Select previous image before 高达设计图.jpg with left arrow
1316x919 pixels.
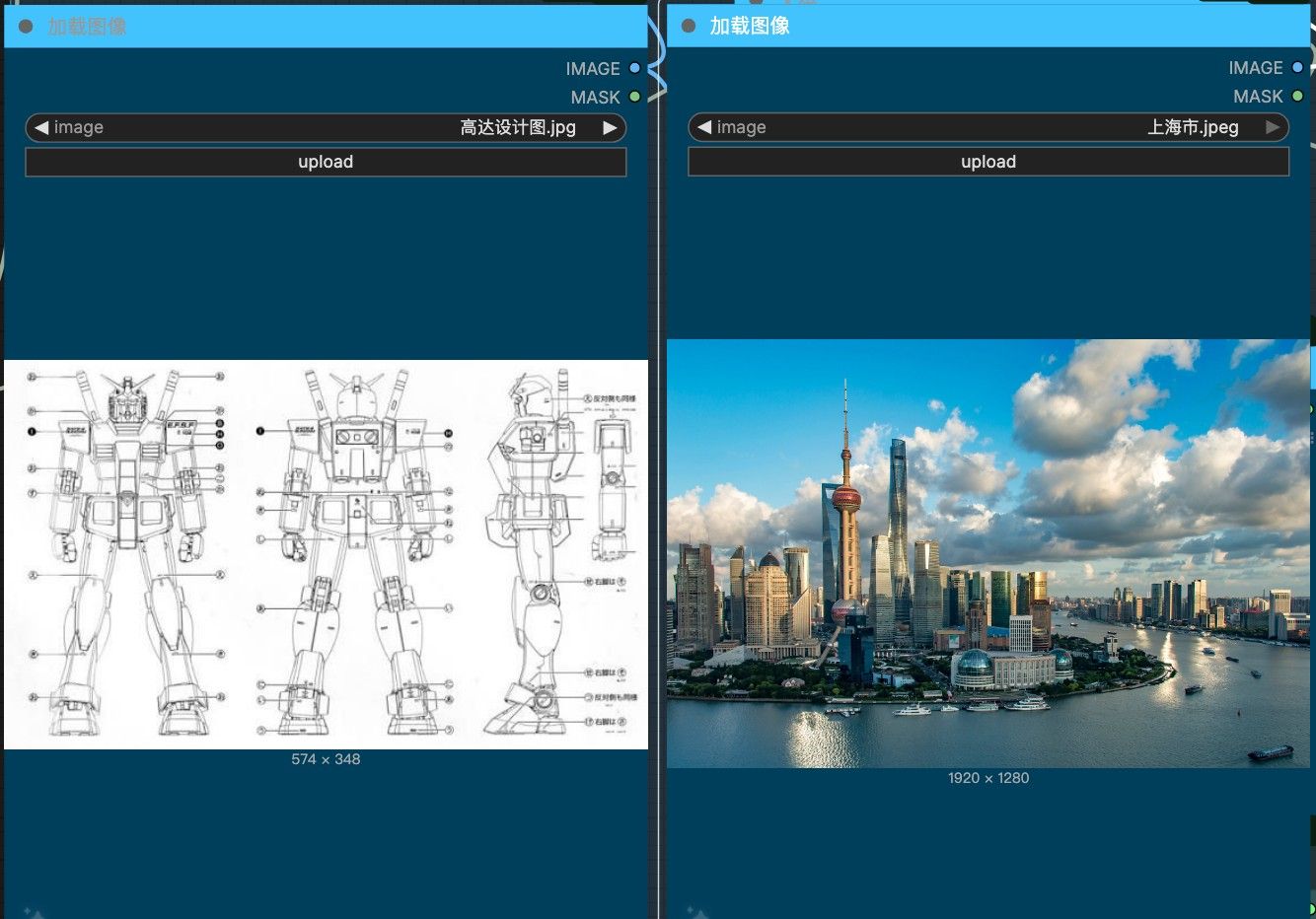pyautogui.click(x=41, y=127)
